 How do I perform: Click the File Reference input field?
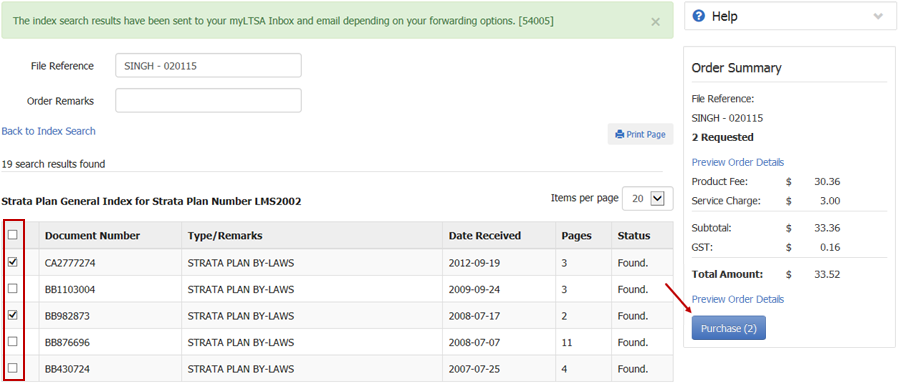pyautogui.click(x=208, y=65)
